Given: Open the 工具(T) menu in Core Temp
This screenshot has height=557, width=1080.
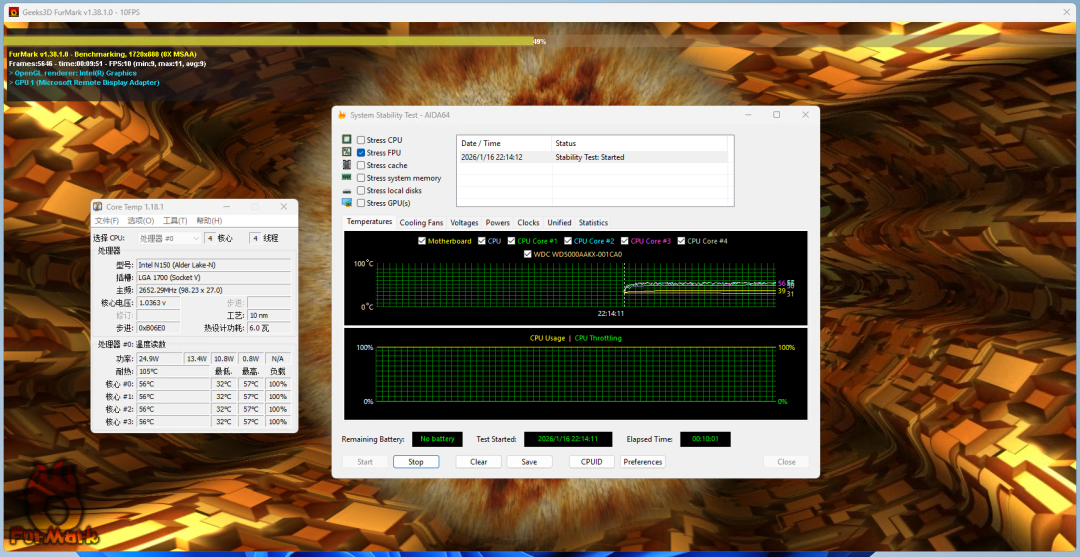Looking at the screenshot, I should click(175, 221).
